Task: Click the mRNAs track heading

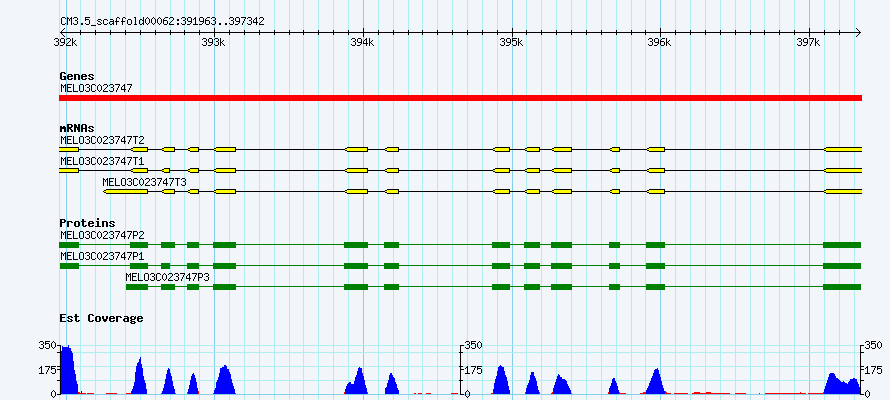Action: [77, 128]
